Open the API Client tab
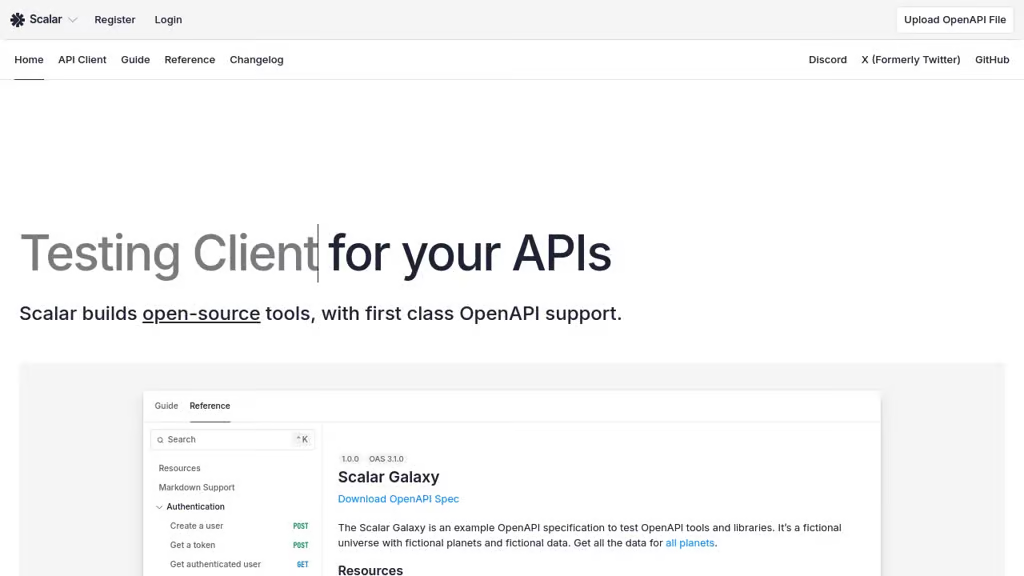The image size is (1024, 576). tap(82, 59)
